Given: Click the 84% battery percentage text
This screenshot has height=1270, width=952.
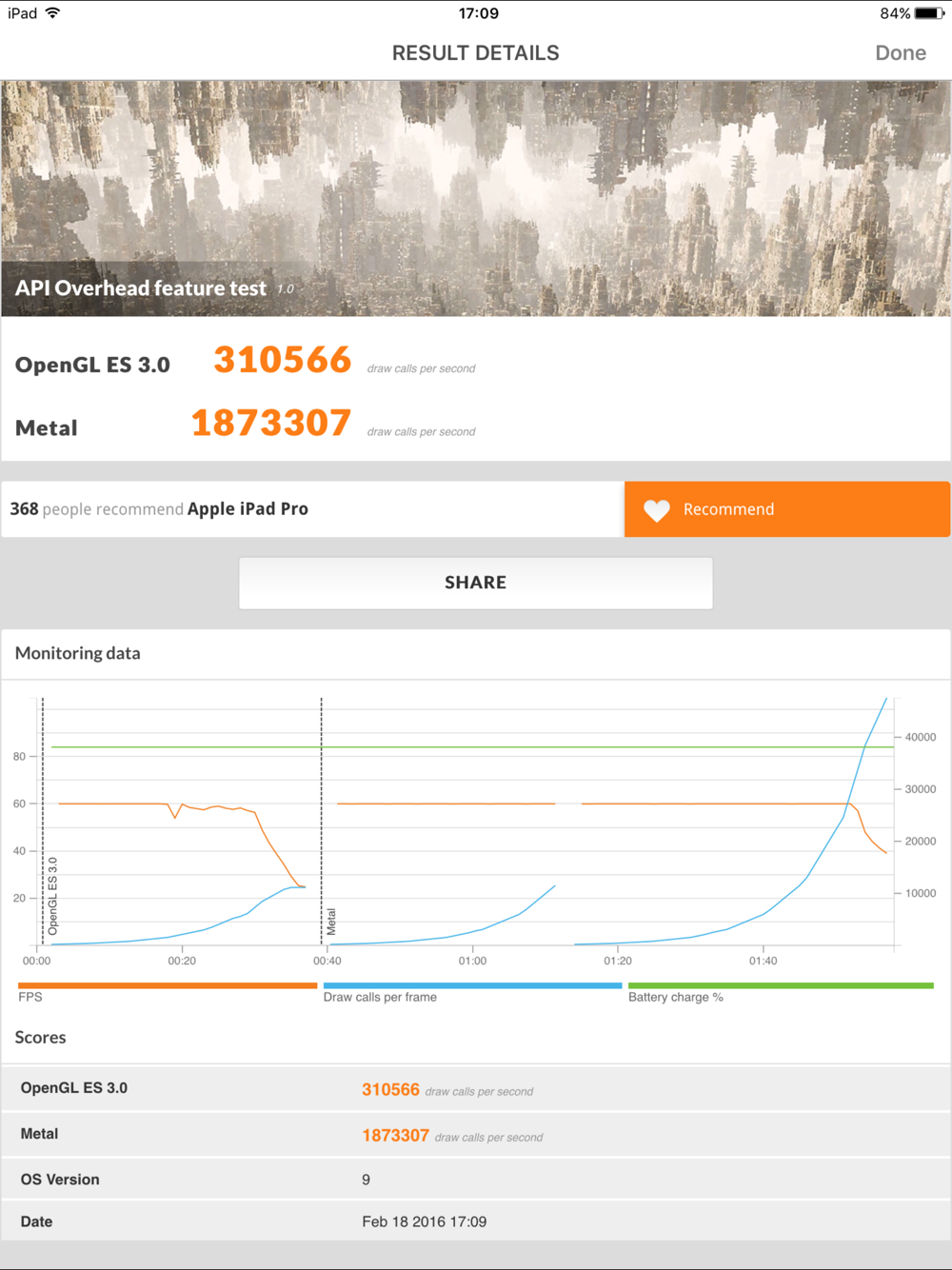Looking at the screenshot, I should (x=895, y=13).
